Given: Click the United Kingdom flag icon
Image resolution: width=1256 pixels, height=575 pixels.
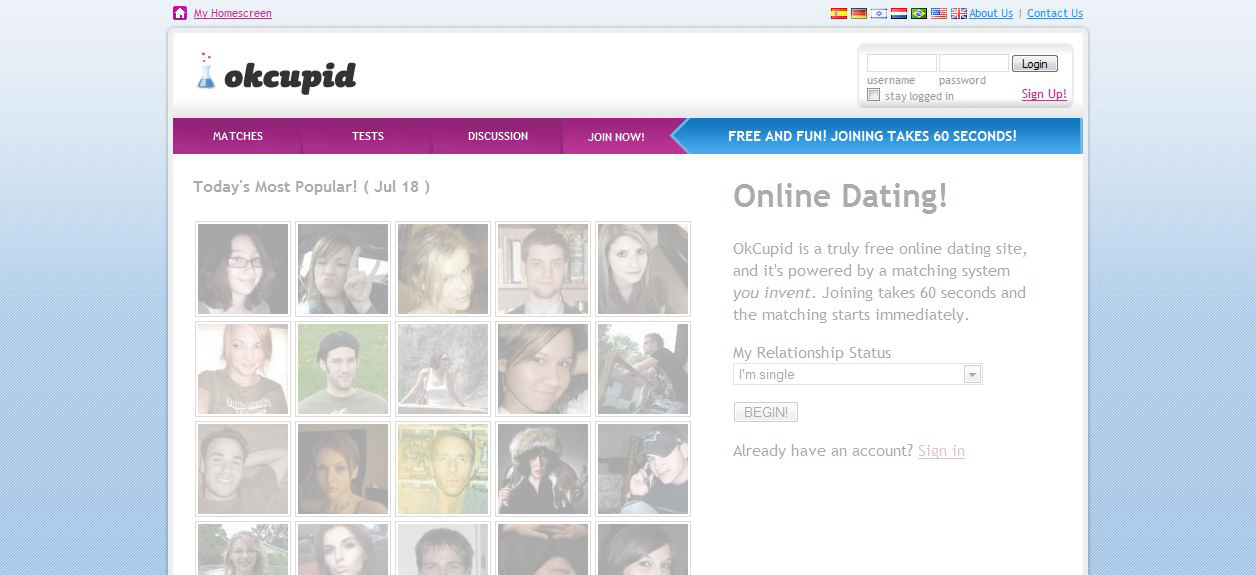Looking at the screenshot, I should click(959, 14).
